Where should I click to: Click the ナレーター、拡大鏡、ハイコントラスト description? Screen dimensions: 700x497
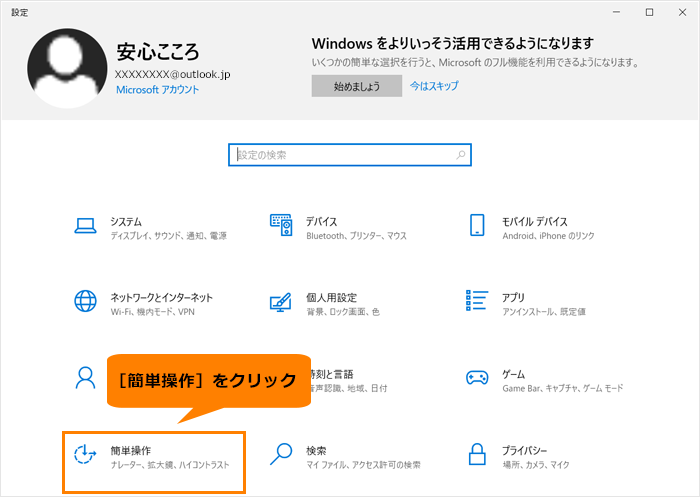click(170, 465)
